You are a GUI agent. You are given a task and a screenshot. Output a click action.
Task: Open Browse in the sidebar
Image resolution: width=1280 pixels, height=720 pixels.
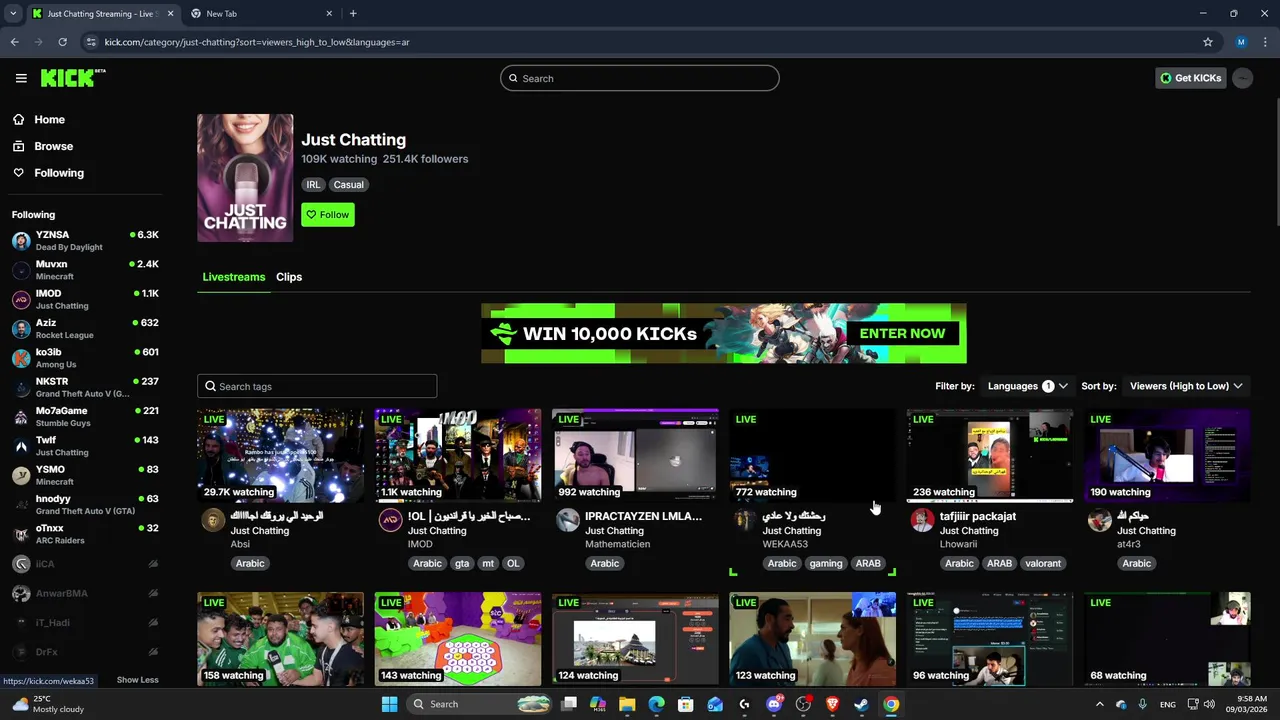(53, 146)
